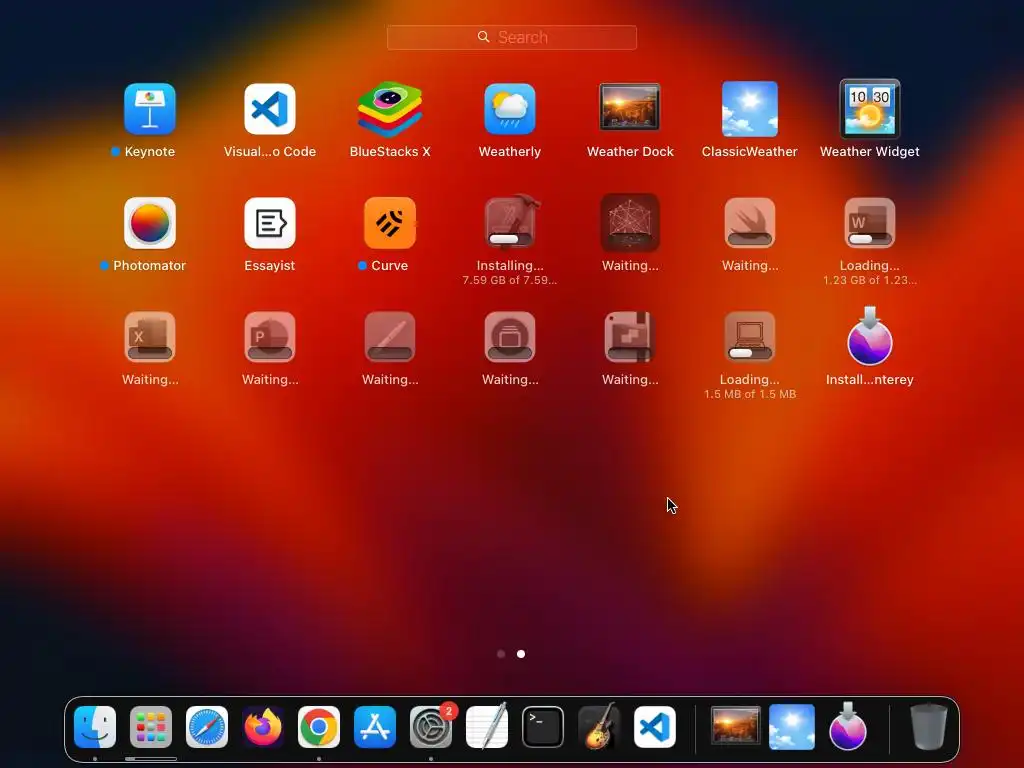Open App Store from the Dock
The image size is (1024, 768).
pos(375,727)
